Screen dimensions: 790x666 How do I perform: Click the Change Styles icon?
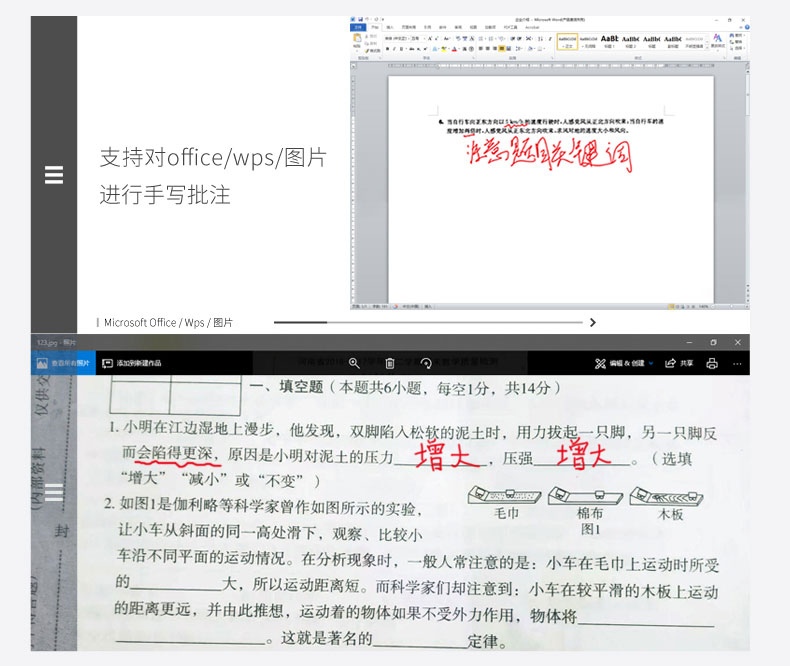click(718, 40)
